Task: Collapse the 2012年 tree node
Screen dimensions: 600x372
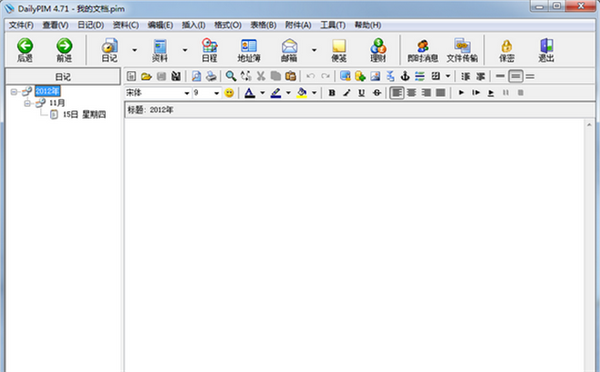Action: [14, 91]
